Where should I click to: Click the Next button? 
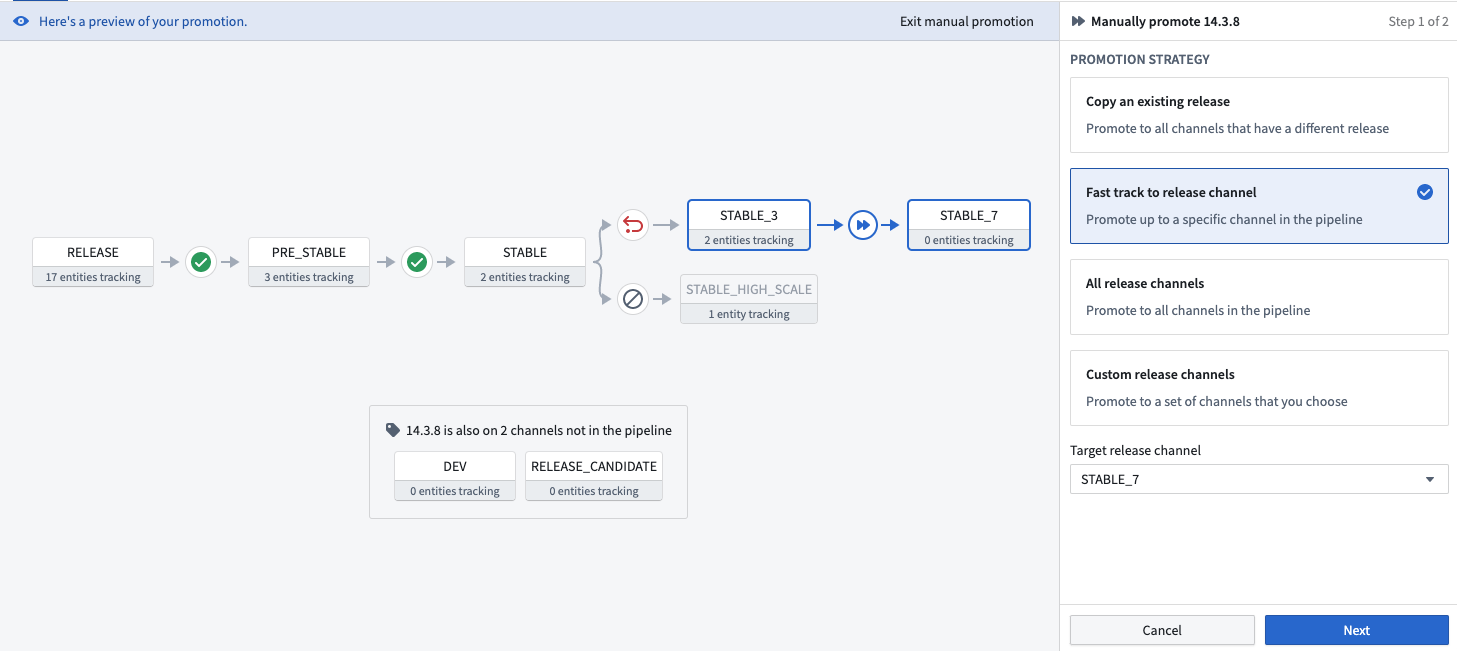[x=1356, y=630]
